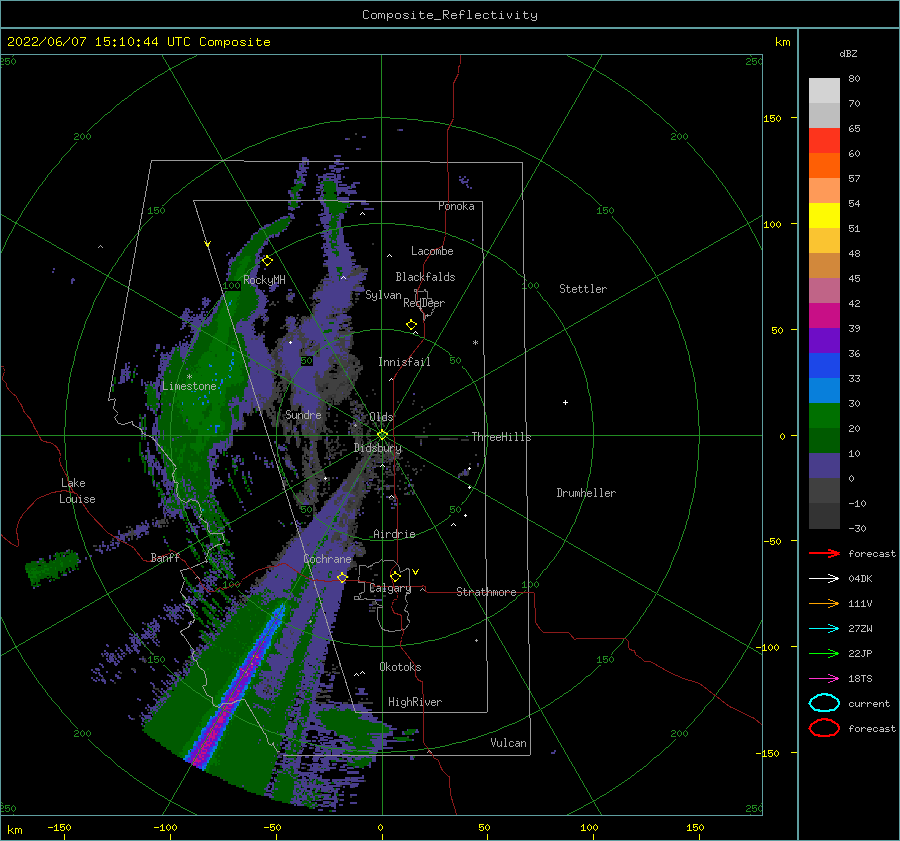Click the yellow diamond marker below Cochrane
This screenshot has width=900, height=841.
coord(342,577)
